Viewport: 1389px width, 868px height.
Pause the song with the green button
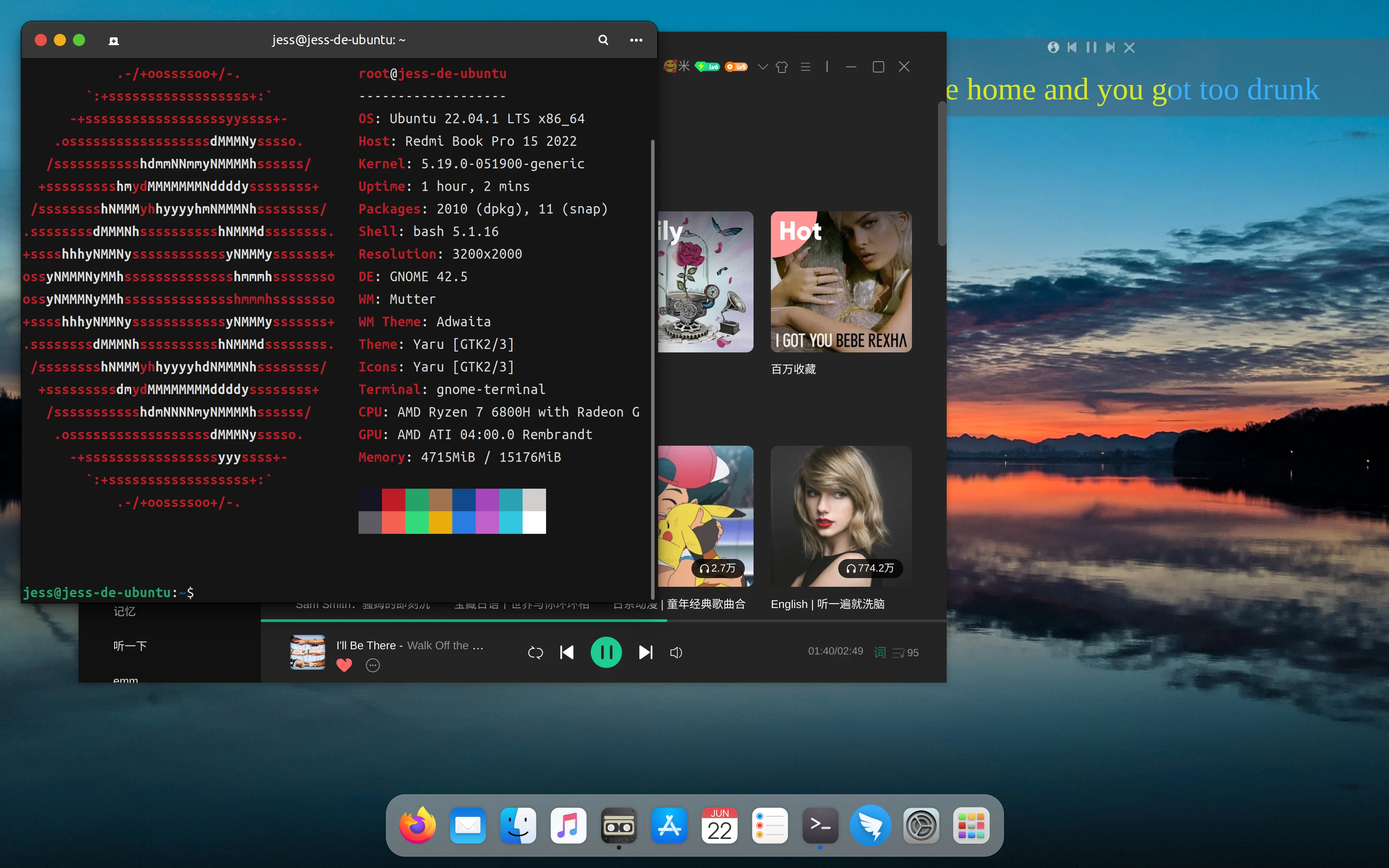606,652
